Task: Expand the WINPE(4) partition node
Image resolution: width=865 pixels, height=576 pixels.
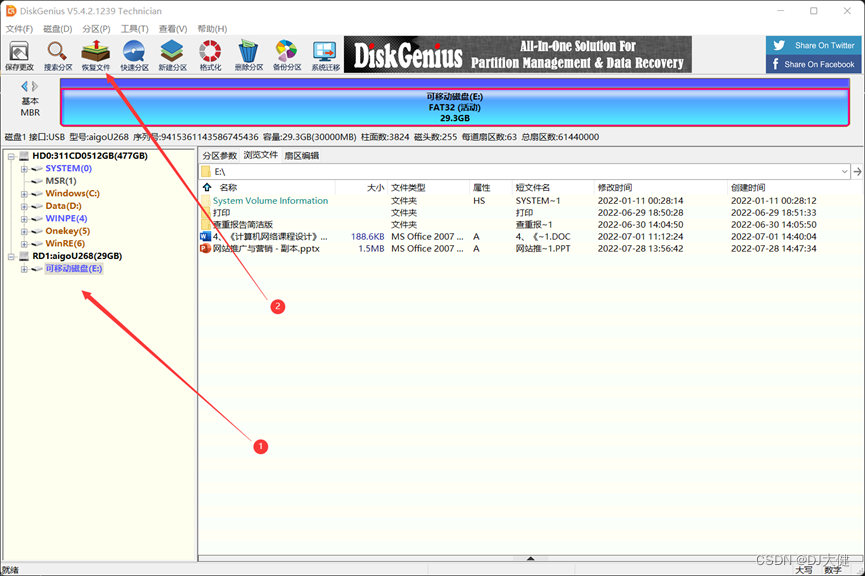Action: 24,219
